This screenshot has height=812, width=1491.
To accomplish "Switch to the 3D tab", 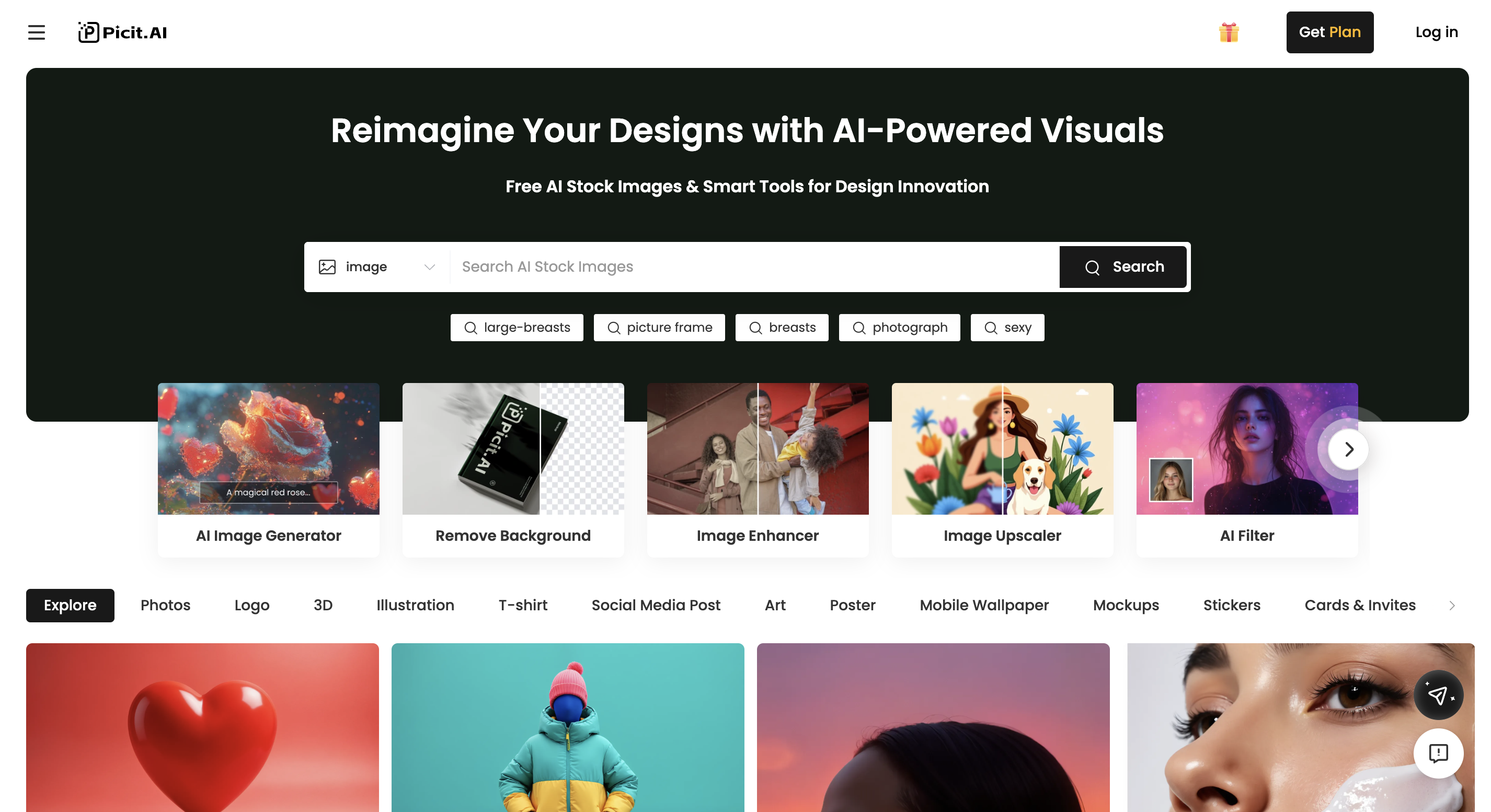I will coord(323,605).
